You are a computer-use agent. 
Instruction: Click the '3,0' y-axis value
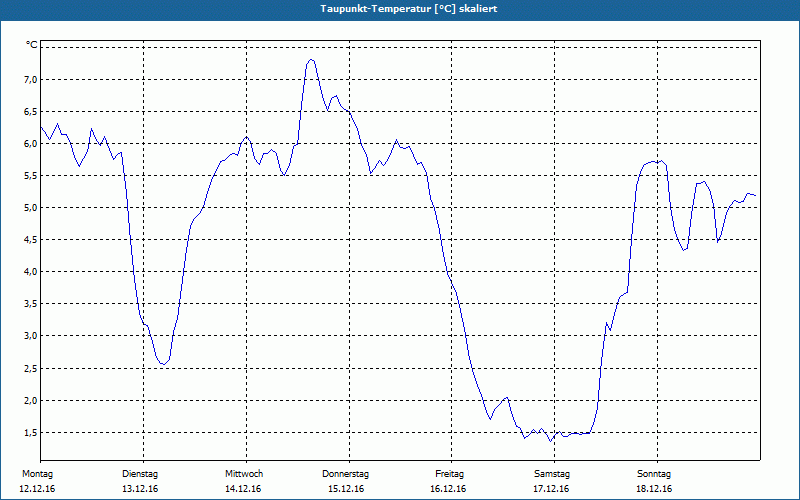(31, 336)
